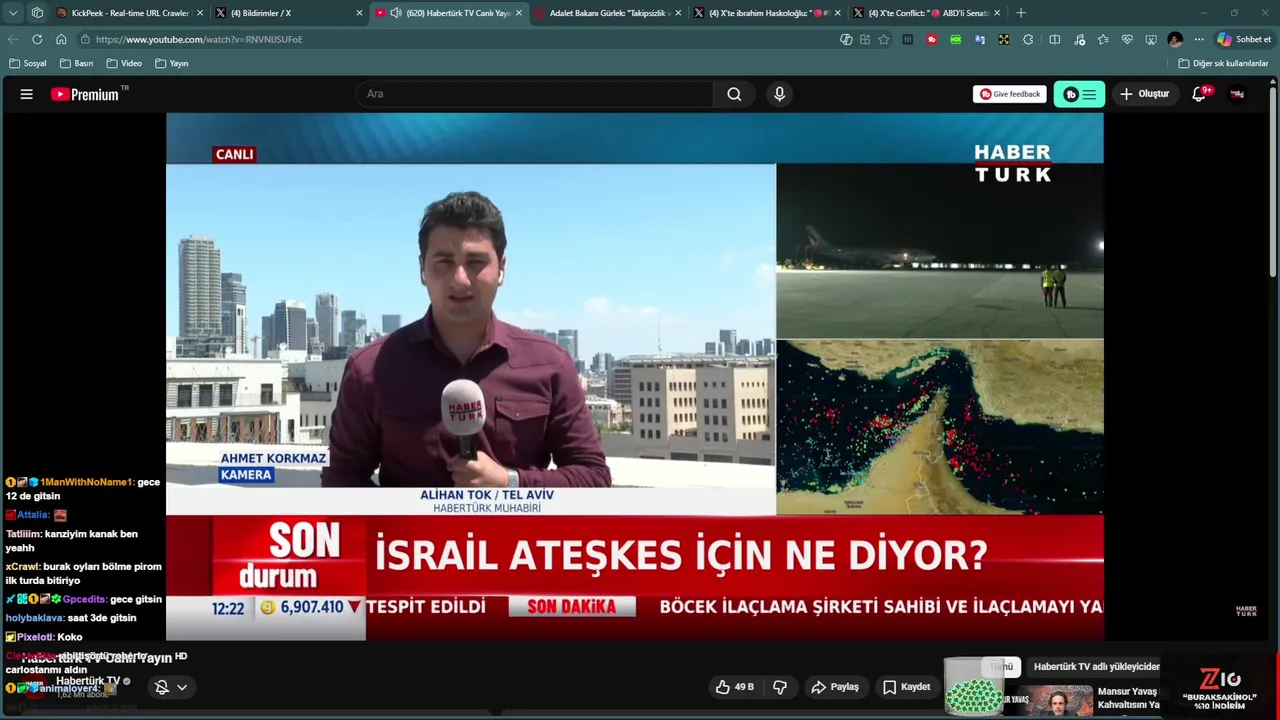Click chat user holybaklava message
This screenshot has width=1280, height=720.
pos(71,618)
